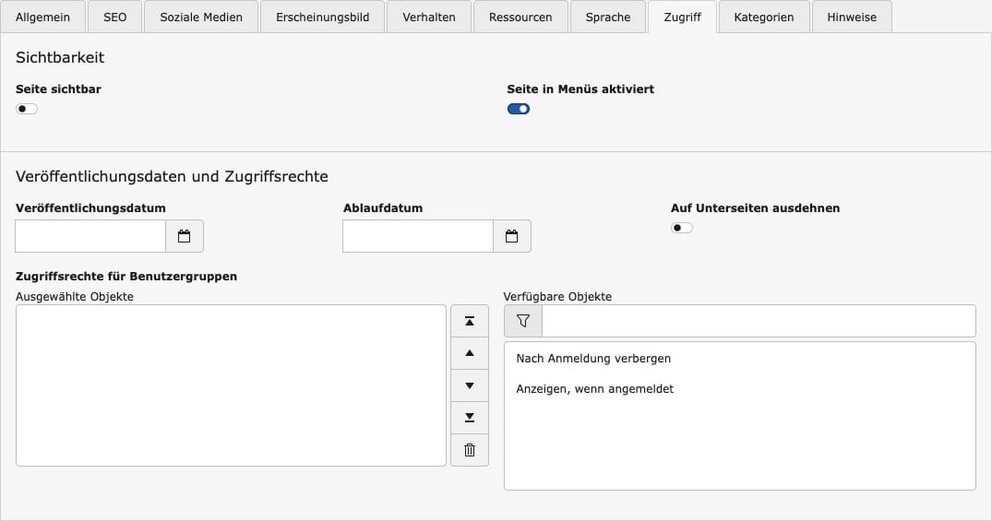
Task: Move selected item to bottom
Action: [x=470, y=418]
